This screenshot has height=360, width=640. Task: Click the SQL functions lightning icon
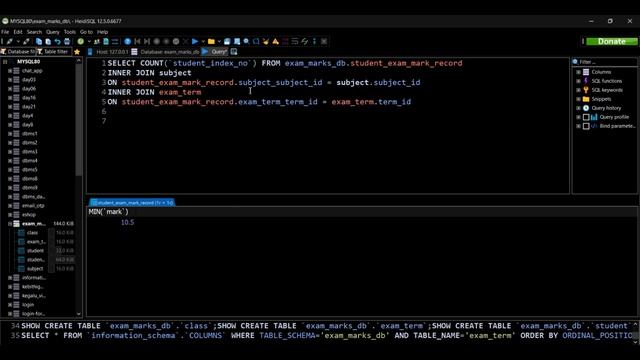coord(586,81)
